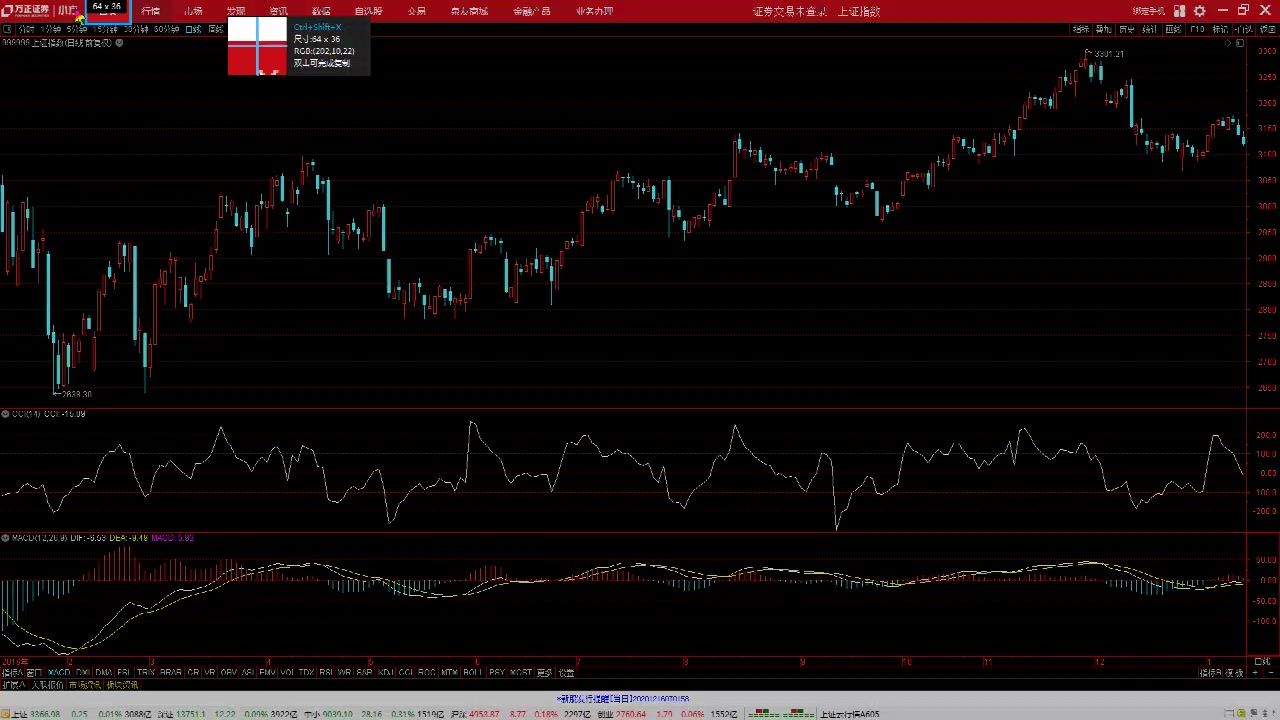
Task: Select the ROC indicator tab
Action: coord(426,672)
